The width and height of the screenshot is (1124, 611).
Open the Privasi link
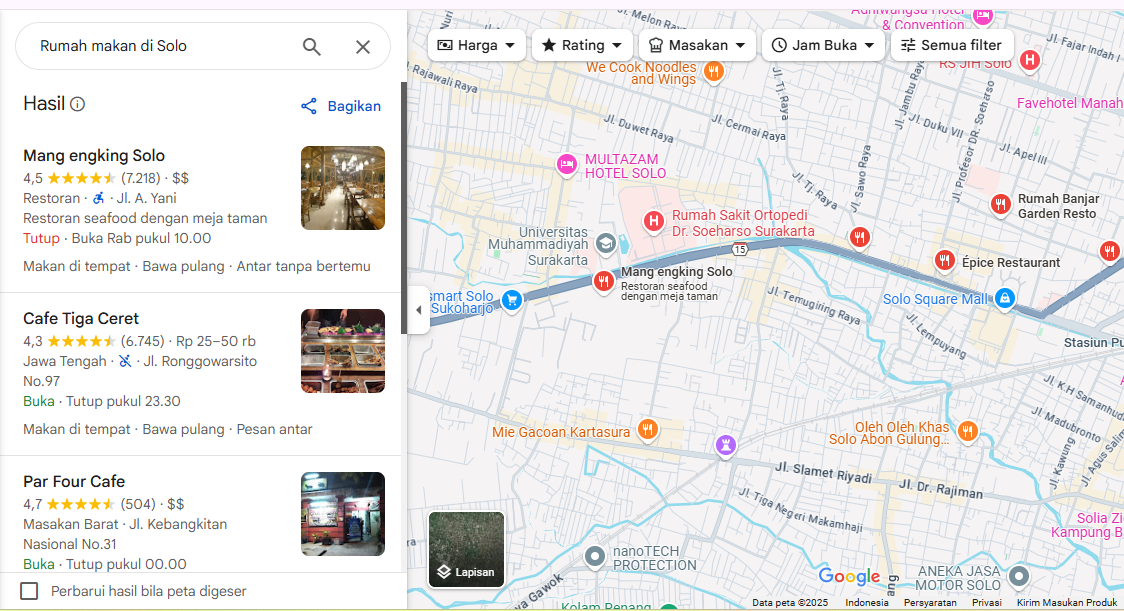point(986,602)
